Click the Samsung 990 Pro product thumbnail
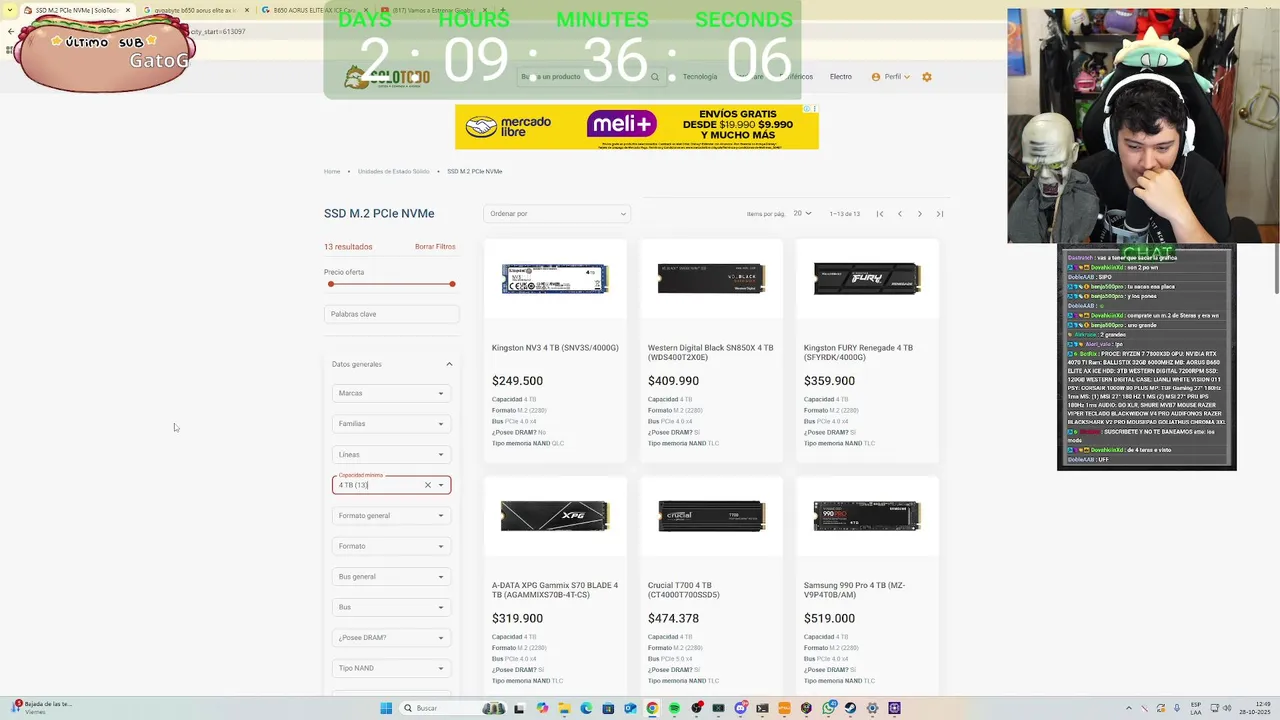This screenshot has height=720, width=1280. point(867,516)
